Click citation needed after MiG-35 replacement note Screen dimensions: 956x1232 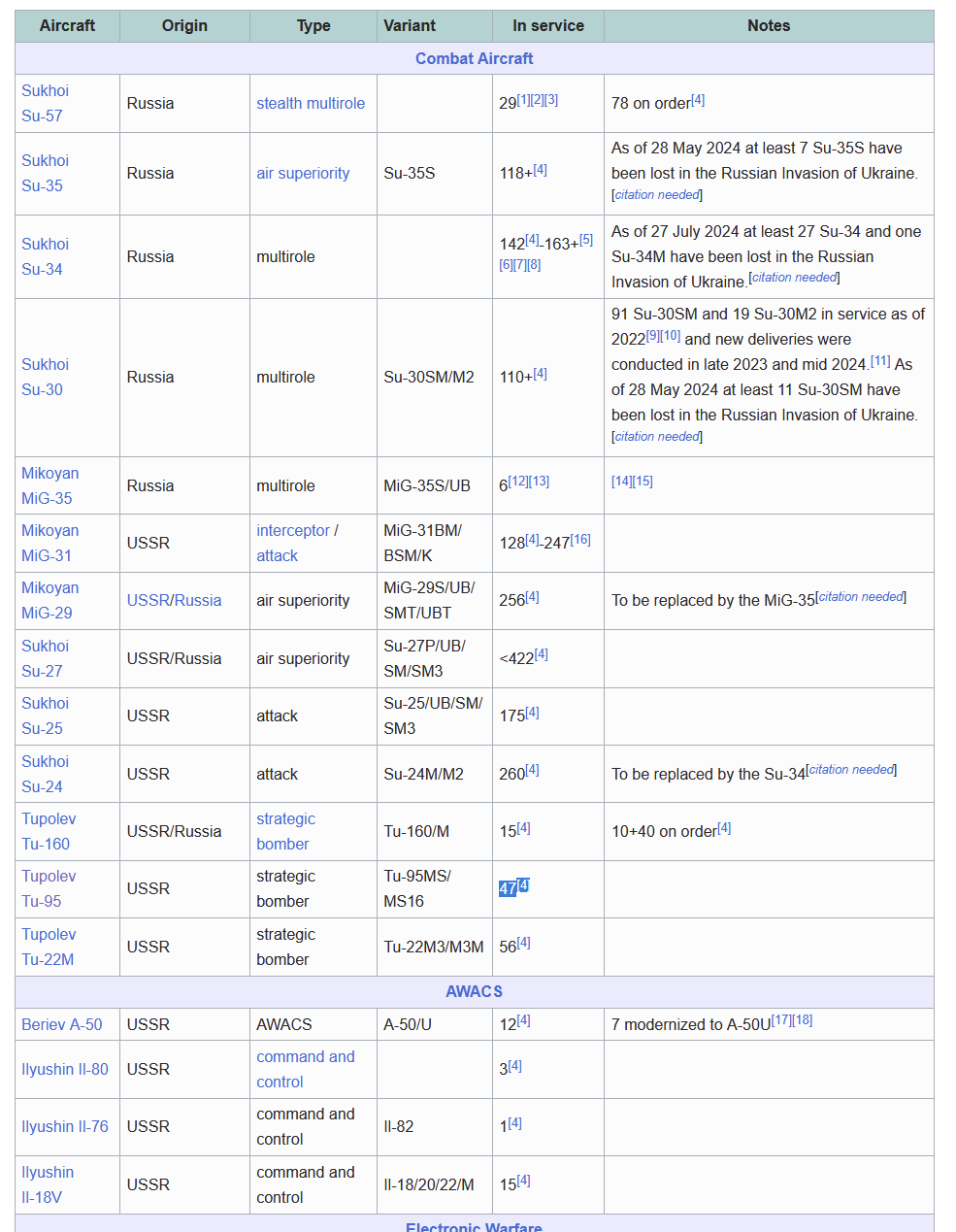point(861,597)
